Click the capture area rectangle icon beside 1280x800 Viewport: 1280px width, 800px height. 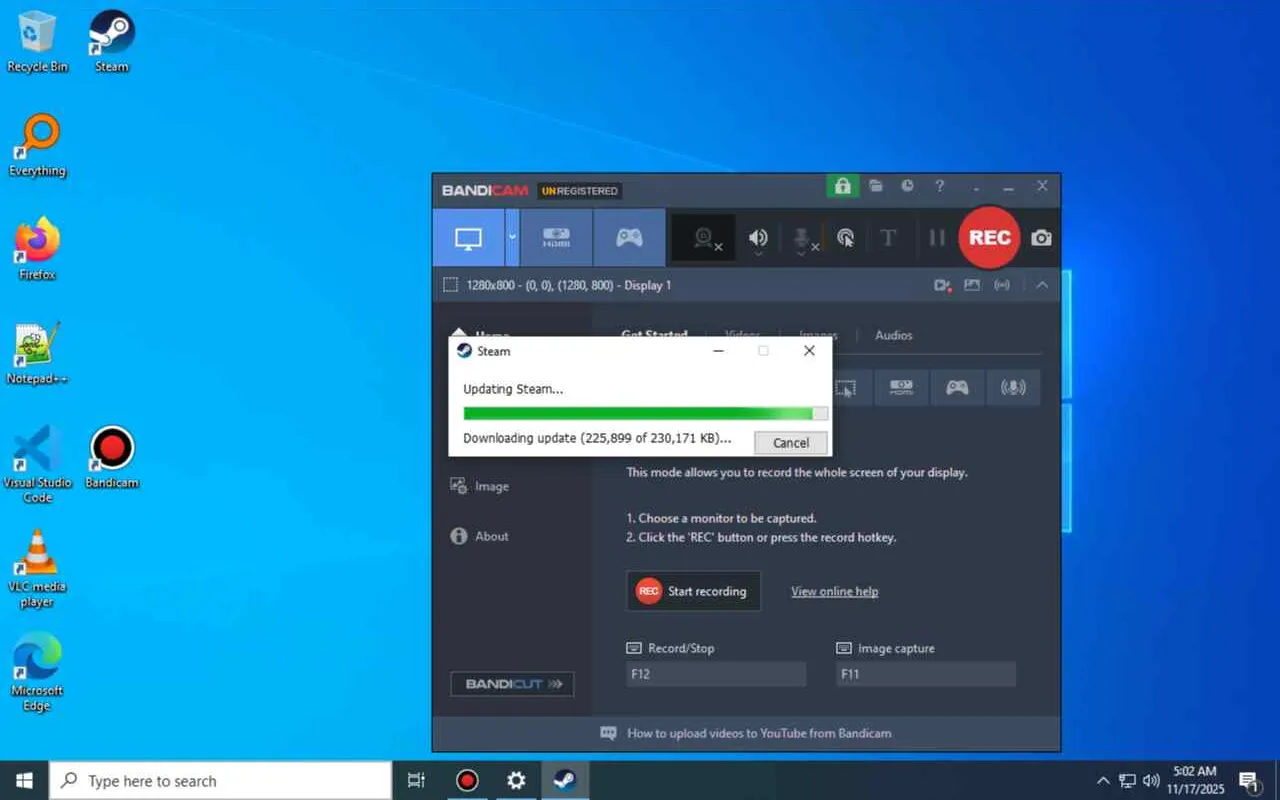(x=450, y=285)
